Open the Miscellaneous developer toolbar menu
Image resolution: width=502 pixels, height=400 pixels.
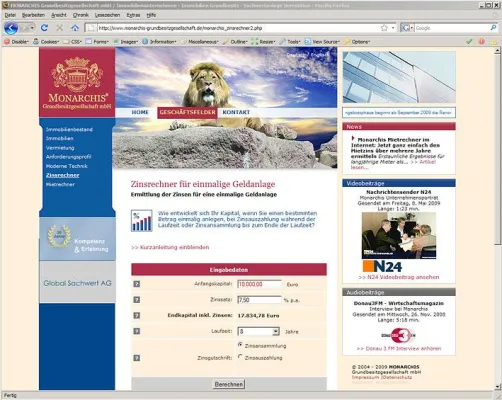click(200, 42)
